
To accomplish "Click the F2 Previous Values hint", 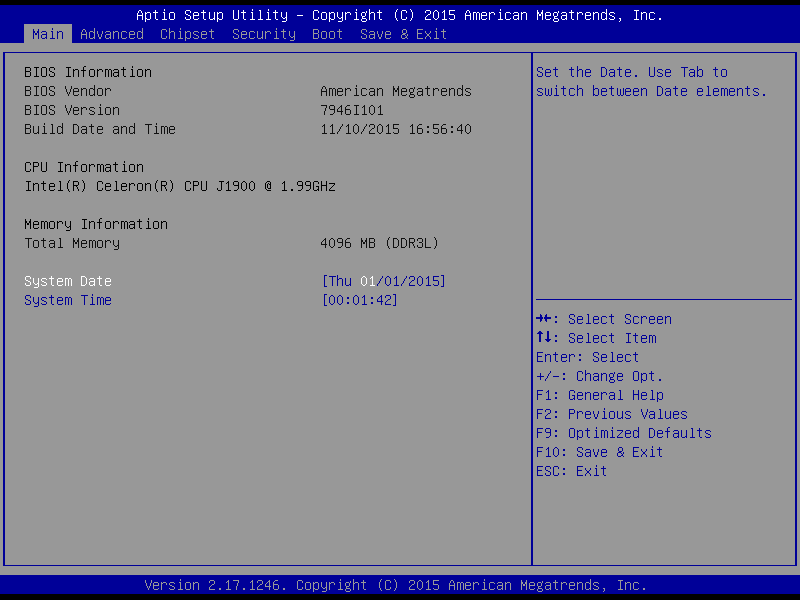I will (611, 414).
